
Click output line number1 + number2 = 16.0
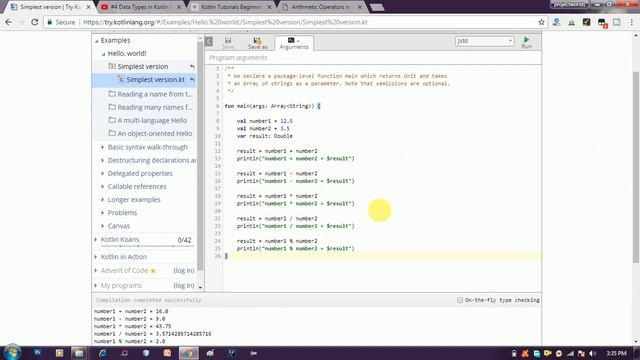tap(131, 311)
